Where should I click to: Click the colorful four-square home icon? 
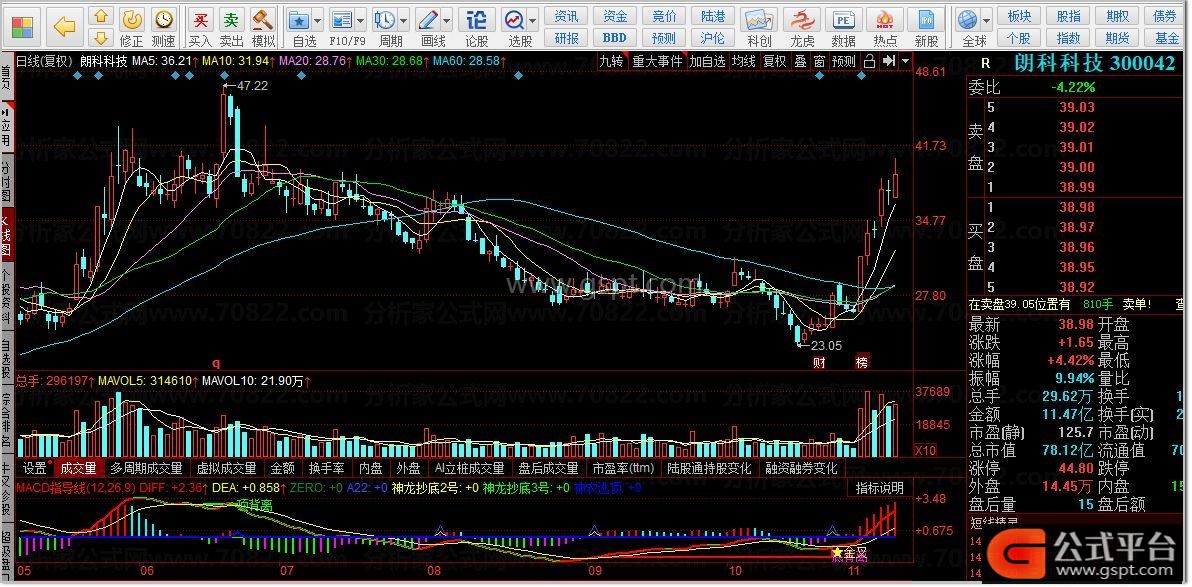click(22, 27)
